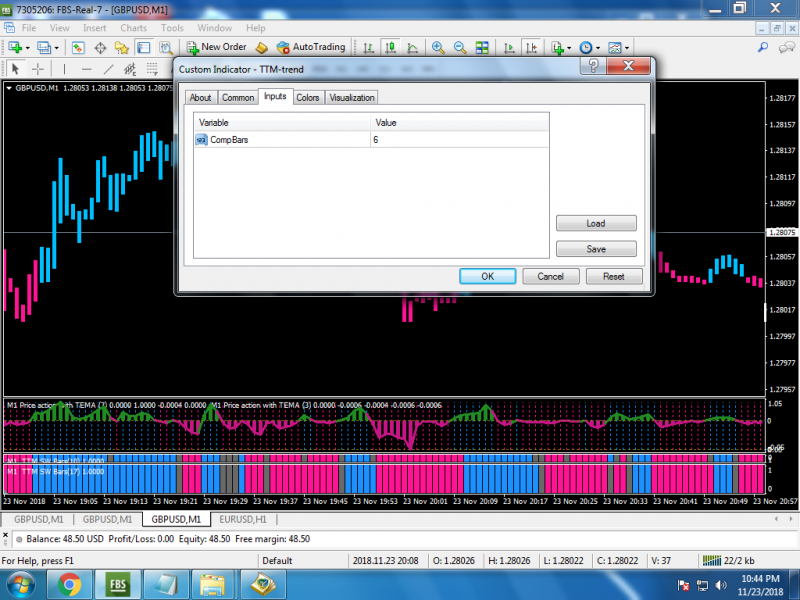The height and width of the screenshot is (600, 800).
Task: Select the horizontal line drawing tool
Action: pyautogui.click(x=86, y=68)
